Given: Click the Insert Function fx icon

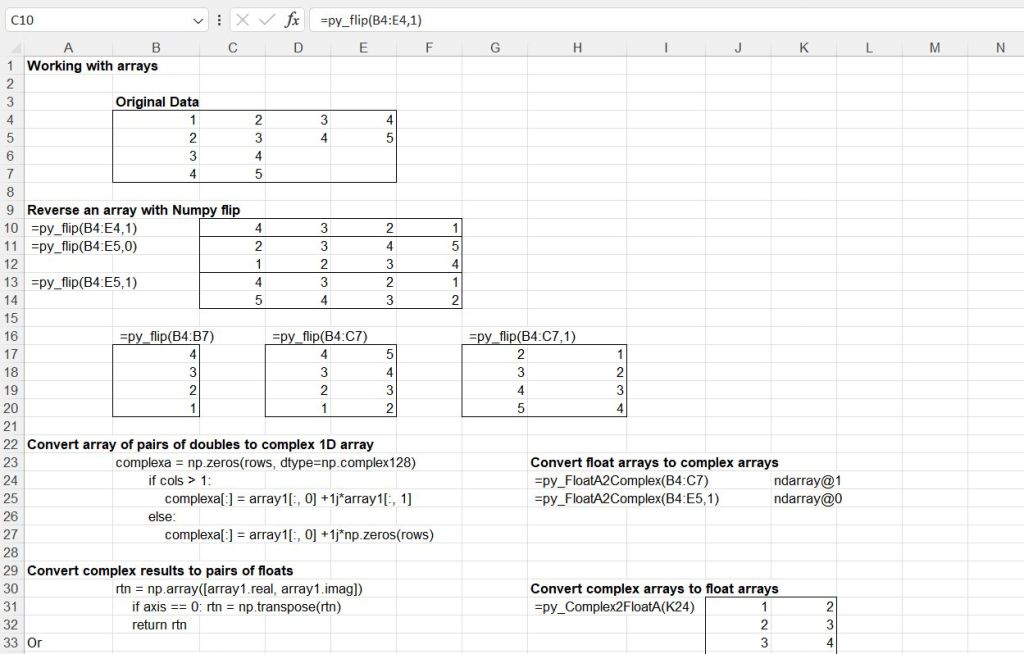Looking at the screenshot, I should (292, 20).
